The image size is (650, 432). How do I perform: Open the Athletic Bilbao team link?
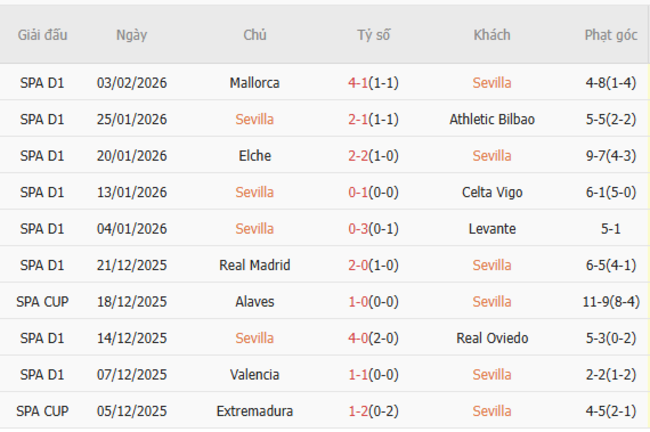coord(492,119)
